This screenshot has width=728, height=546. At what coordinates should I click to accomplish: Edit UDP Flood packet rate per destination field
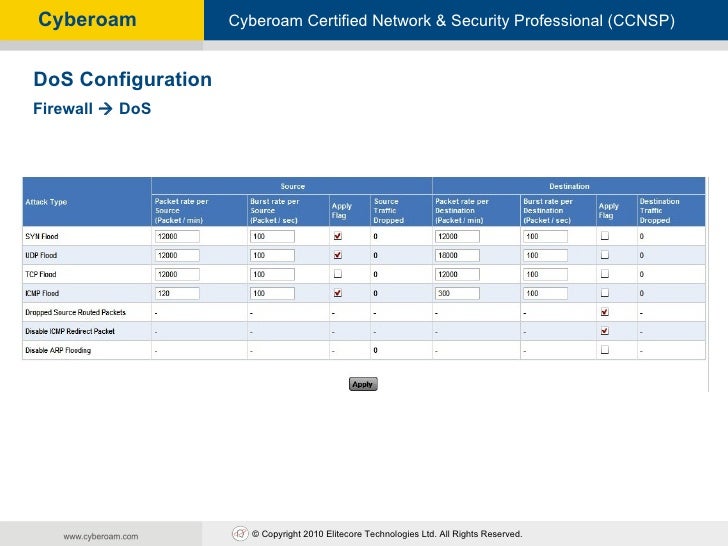(x=457, y=255)
